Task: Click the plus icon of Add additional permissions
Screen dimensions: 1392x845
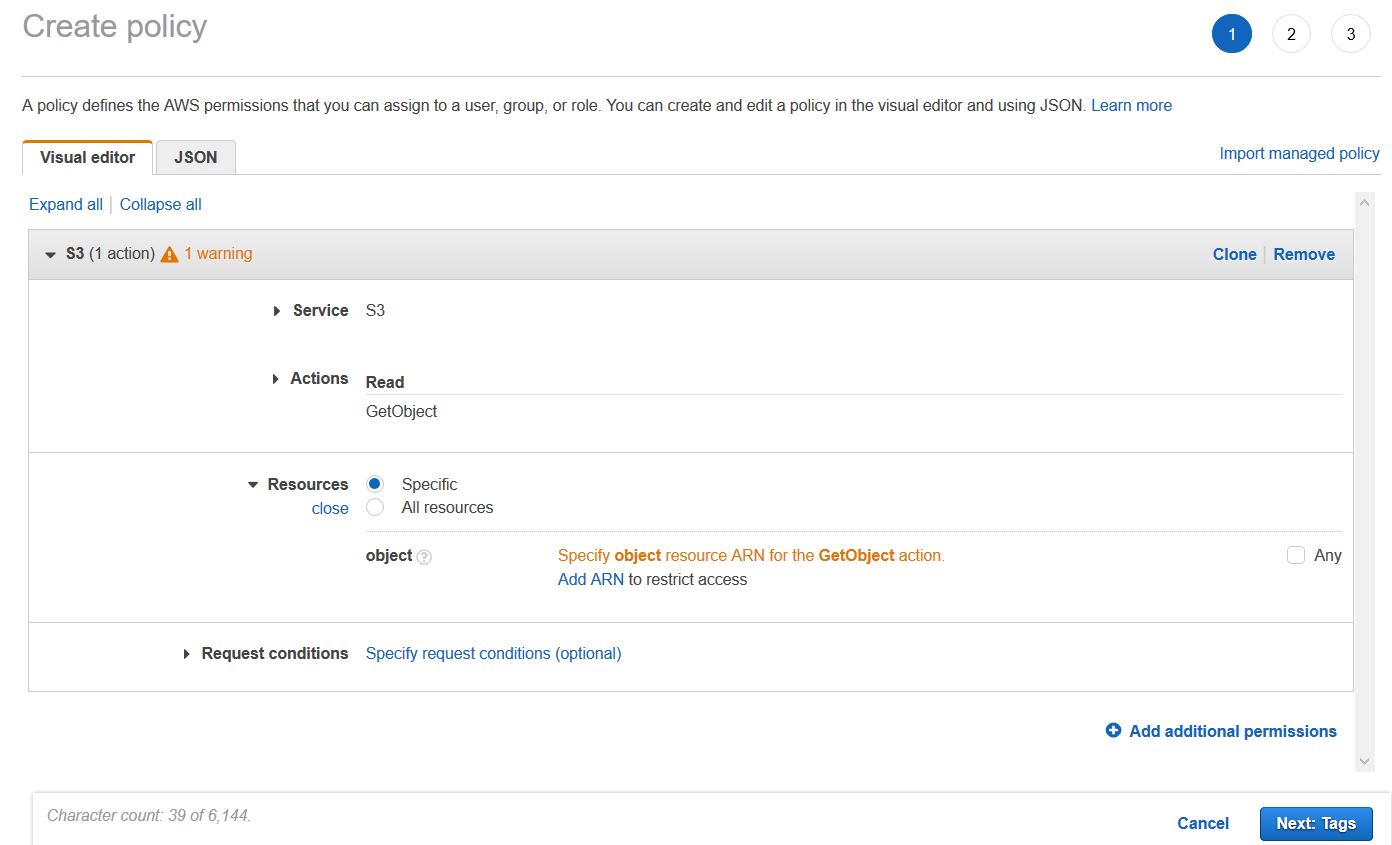Action: pos(1113,731)
